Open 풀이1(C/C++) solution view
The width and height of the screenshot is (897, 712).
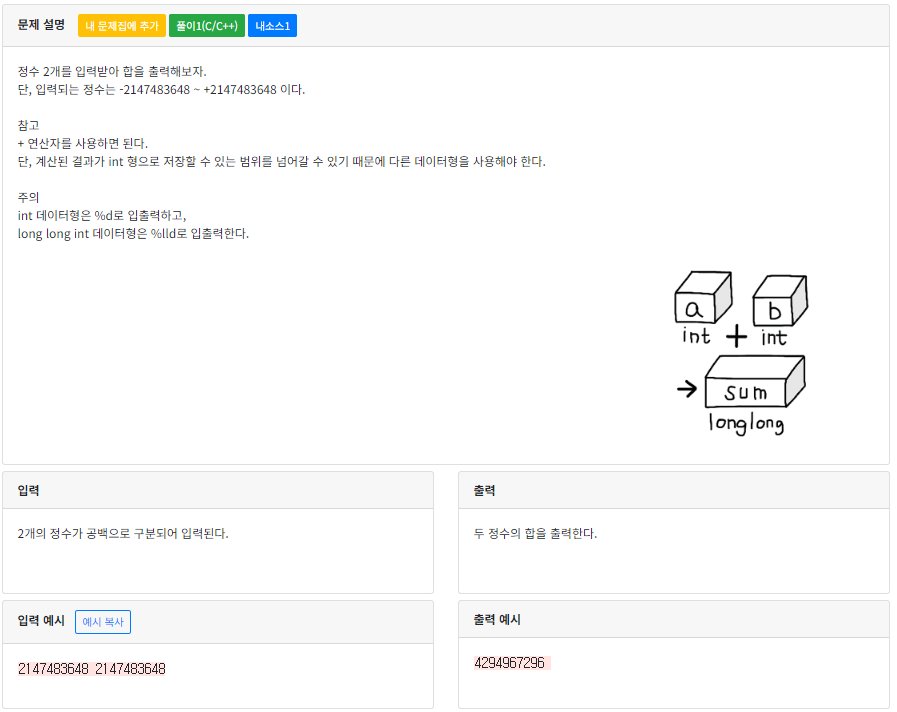[x=207, y=25]
